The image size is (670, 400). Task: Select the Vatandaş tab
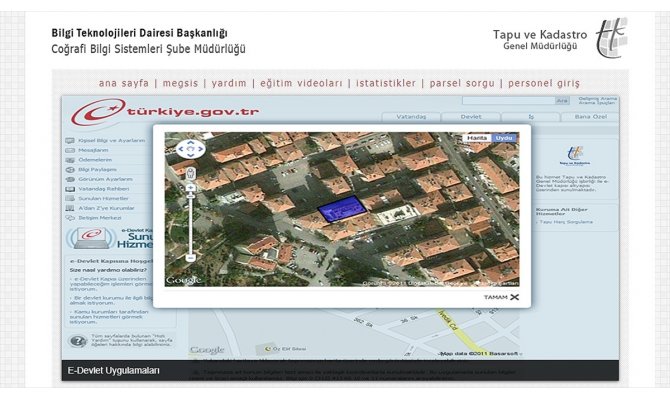coord(411,117)
